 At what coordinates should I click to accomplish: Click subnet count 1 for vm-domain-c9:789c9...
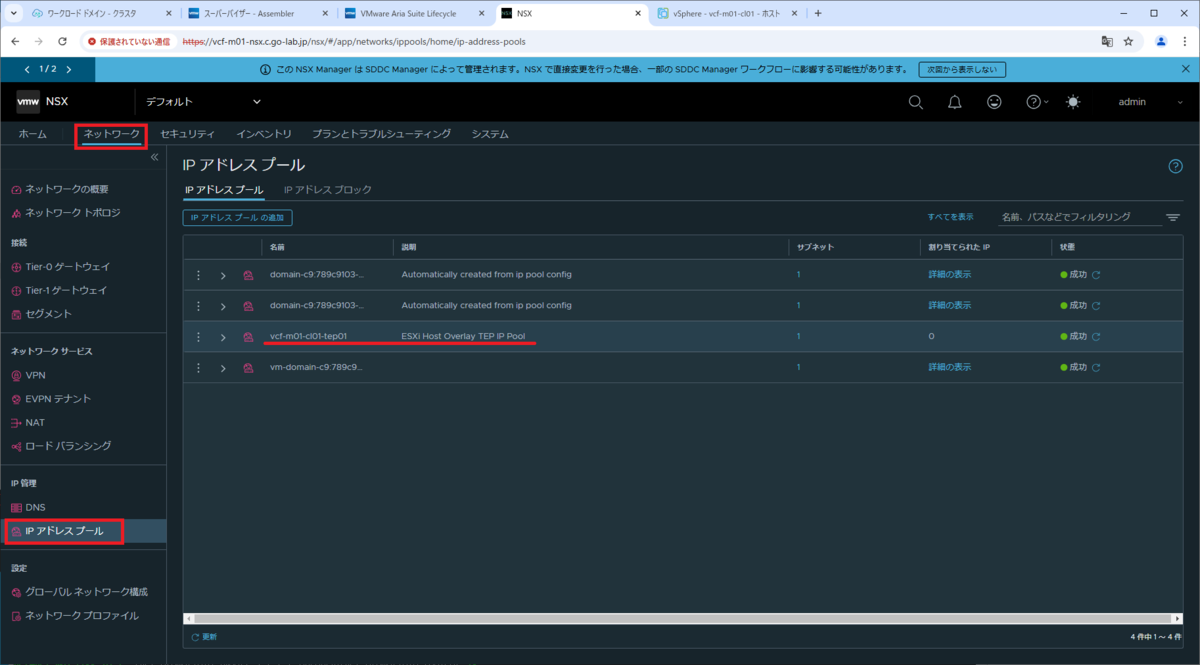click(x=798, y=367)
